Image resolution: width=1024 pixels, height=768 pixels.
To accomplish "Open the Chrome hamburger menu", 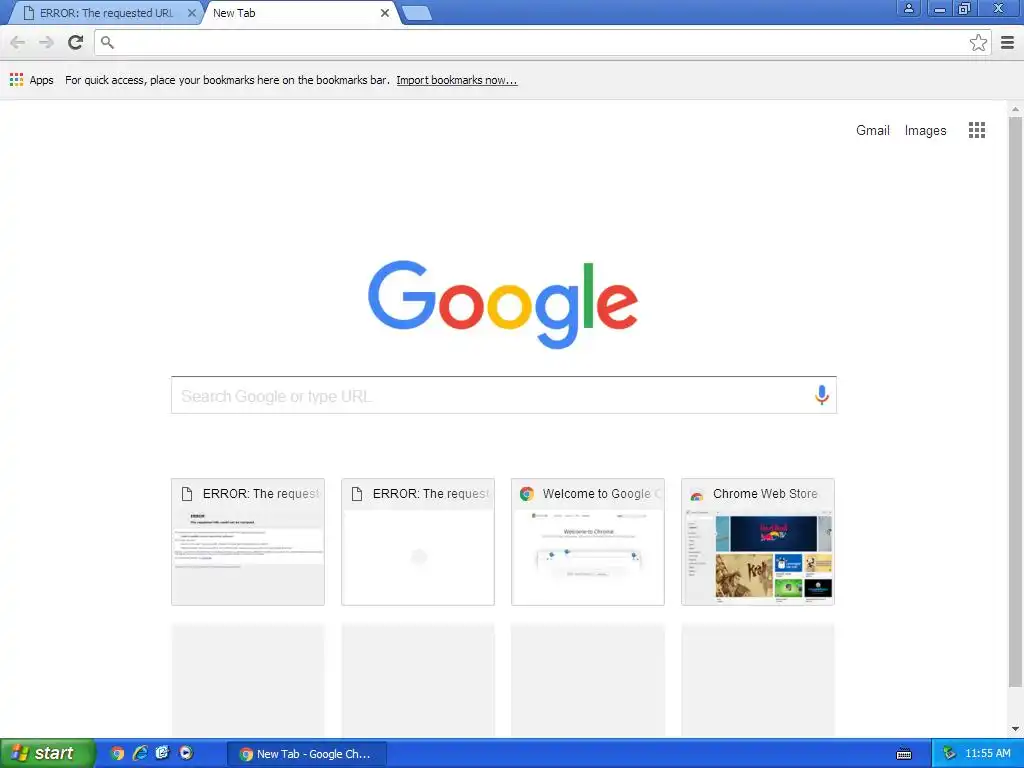I will (1008, 43).
